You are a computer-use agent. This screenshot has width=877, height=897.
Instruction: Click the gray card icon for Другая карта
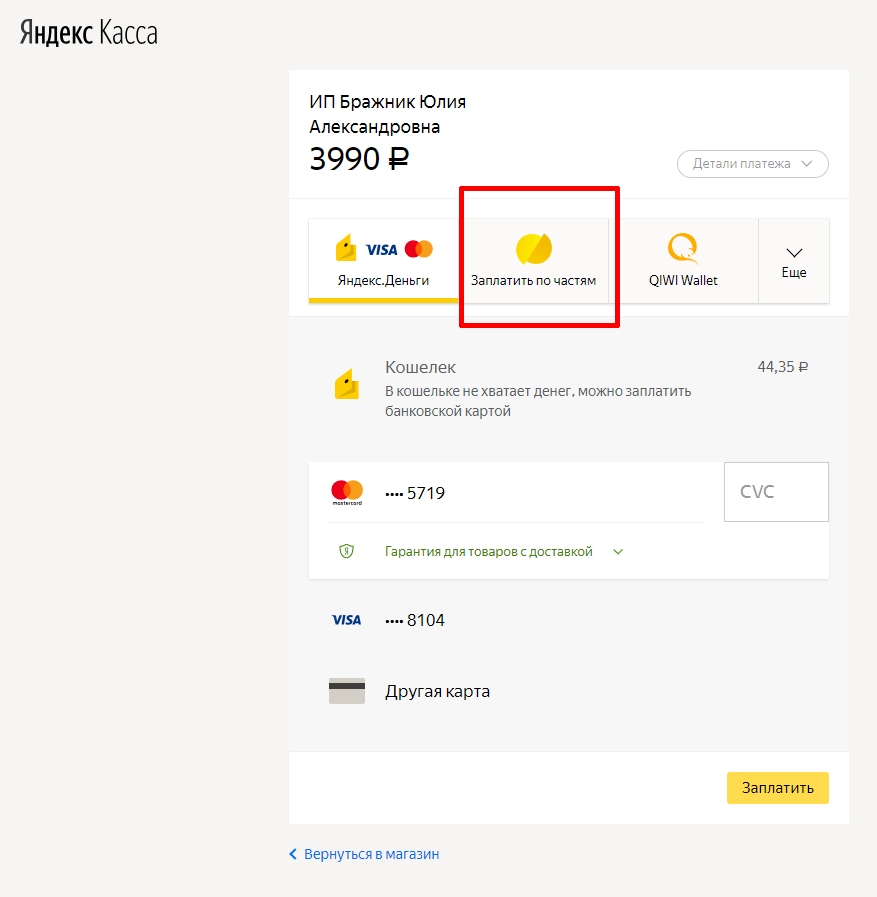coord(347,691)
